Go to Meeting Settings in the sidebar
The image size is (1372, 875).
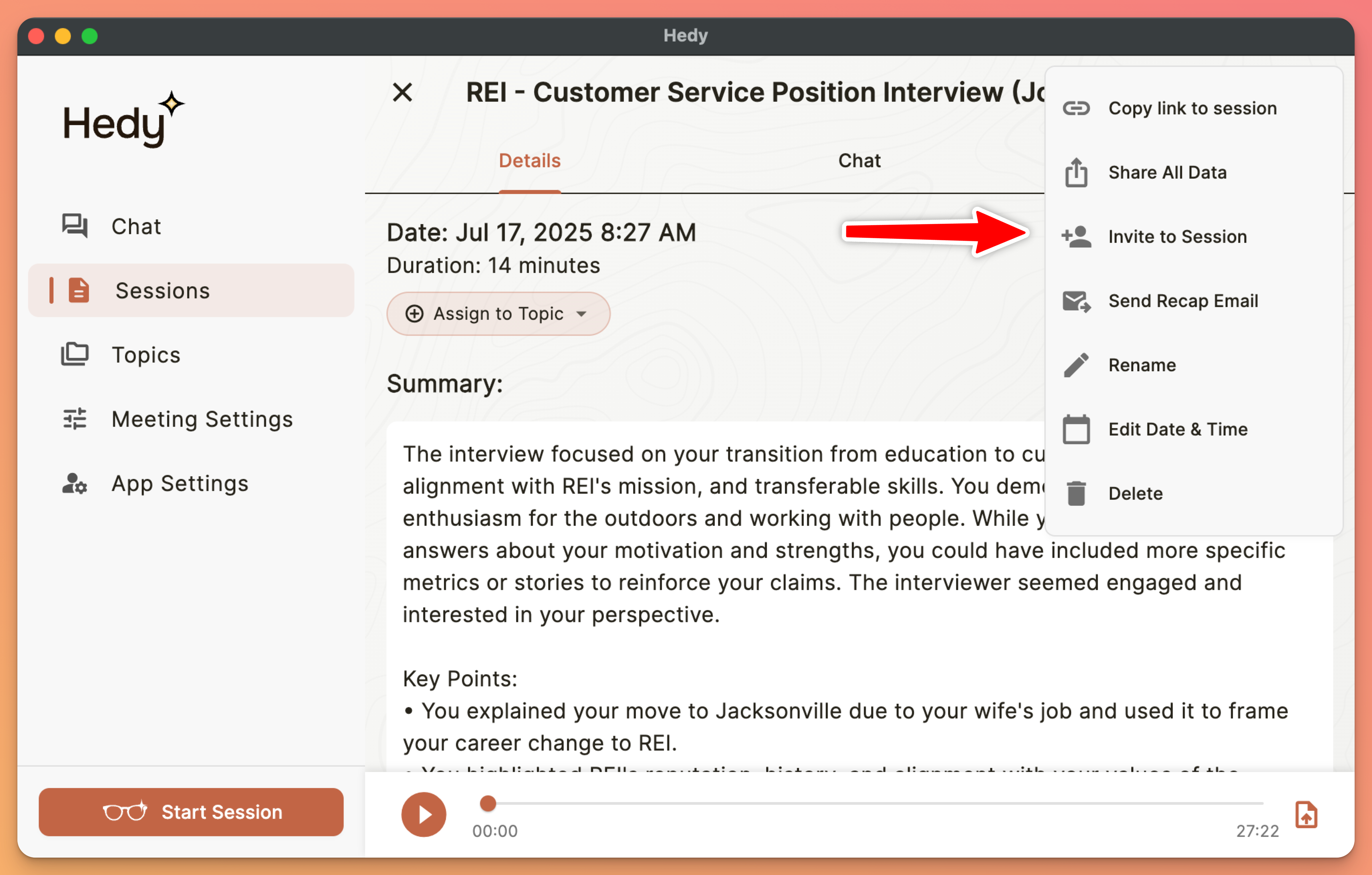[x=202, y=419]
